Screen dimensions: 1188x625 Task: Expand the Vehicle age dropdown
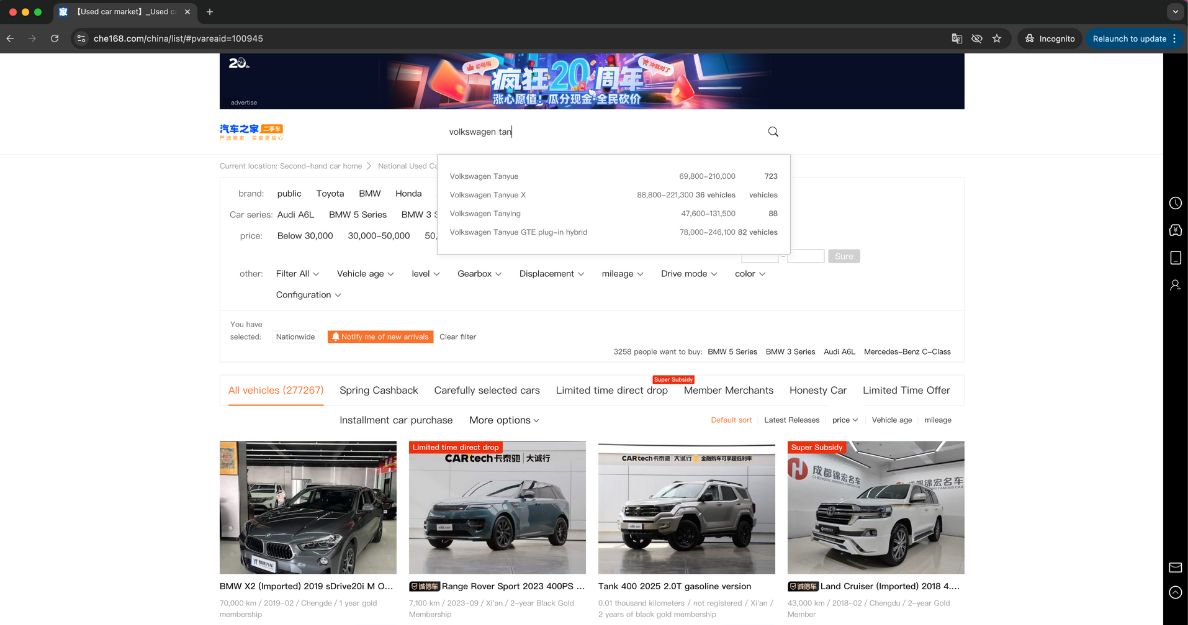(x=365, y=274)
